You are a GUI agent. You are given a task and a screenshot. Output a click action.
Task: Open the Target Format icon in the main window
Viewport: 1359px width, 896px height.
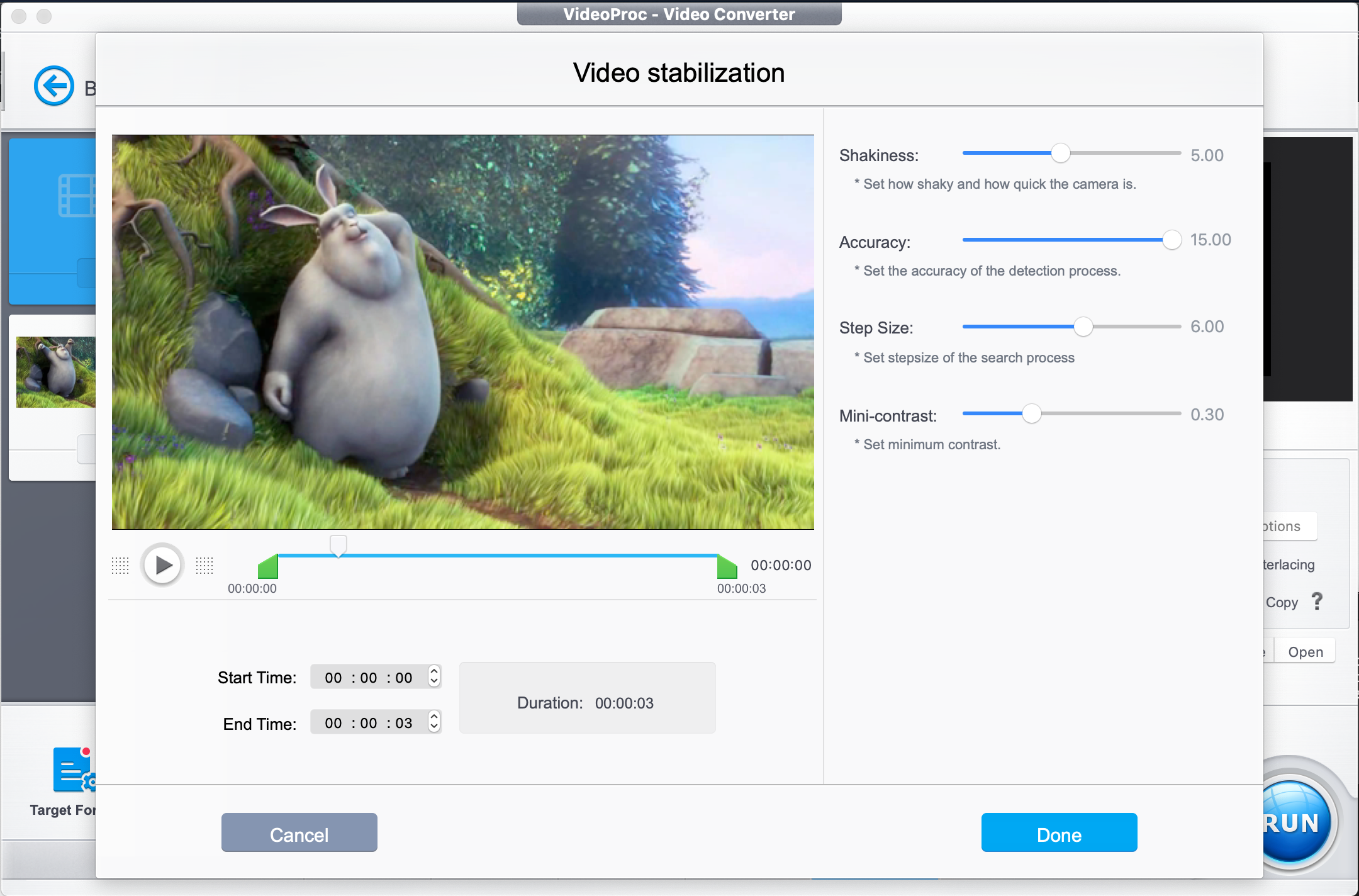74,770
